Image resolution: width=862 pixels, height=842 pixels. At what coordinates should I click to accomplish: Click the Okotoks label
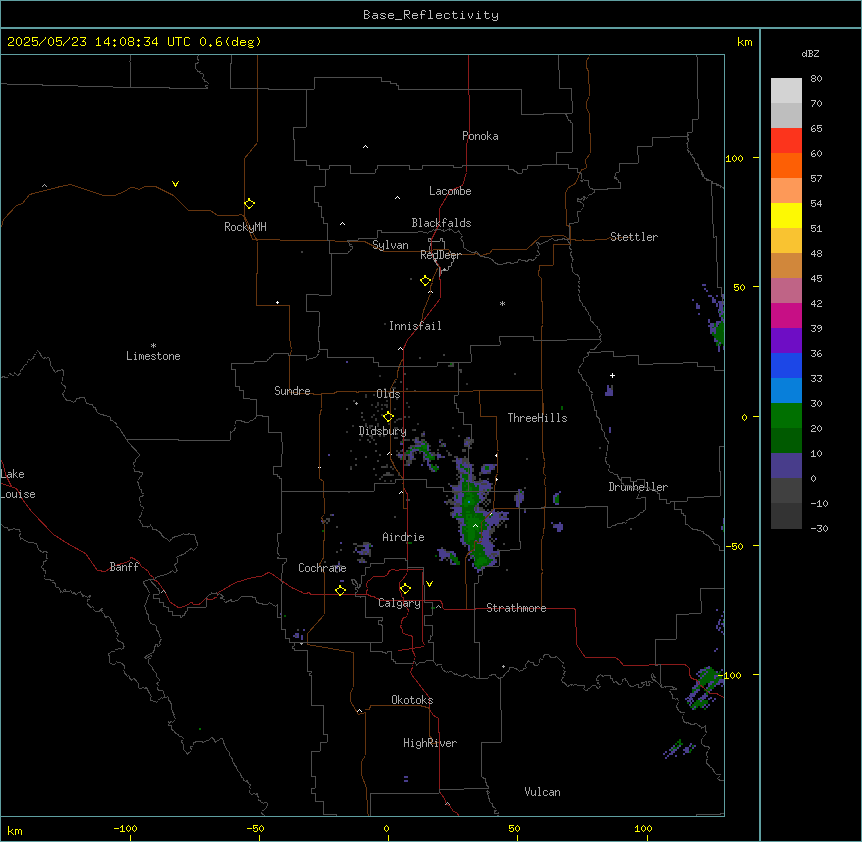[412, 700]
